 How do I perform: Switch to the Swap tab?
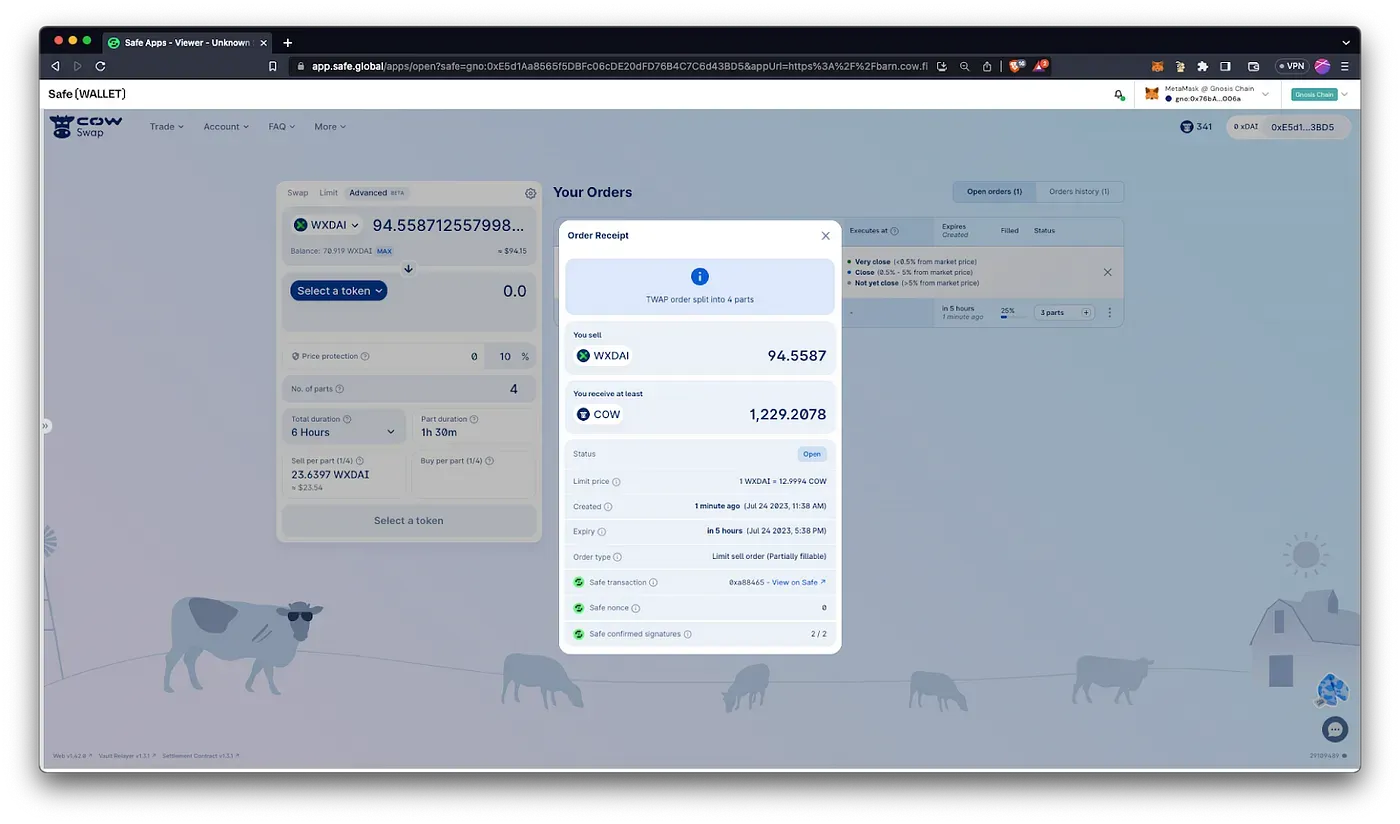click(298, 193)
